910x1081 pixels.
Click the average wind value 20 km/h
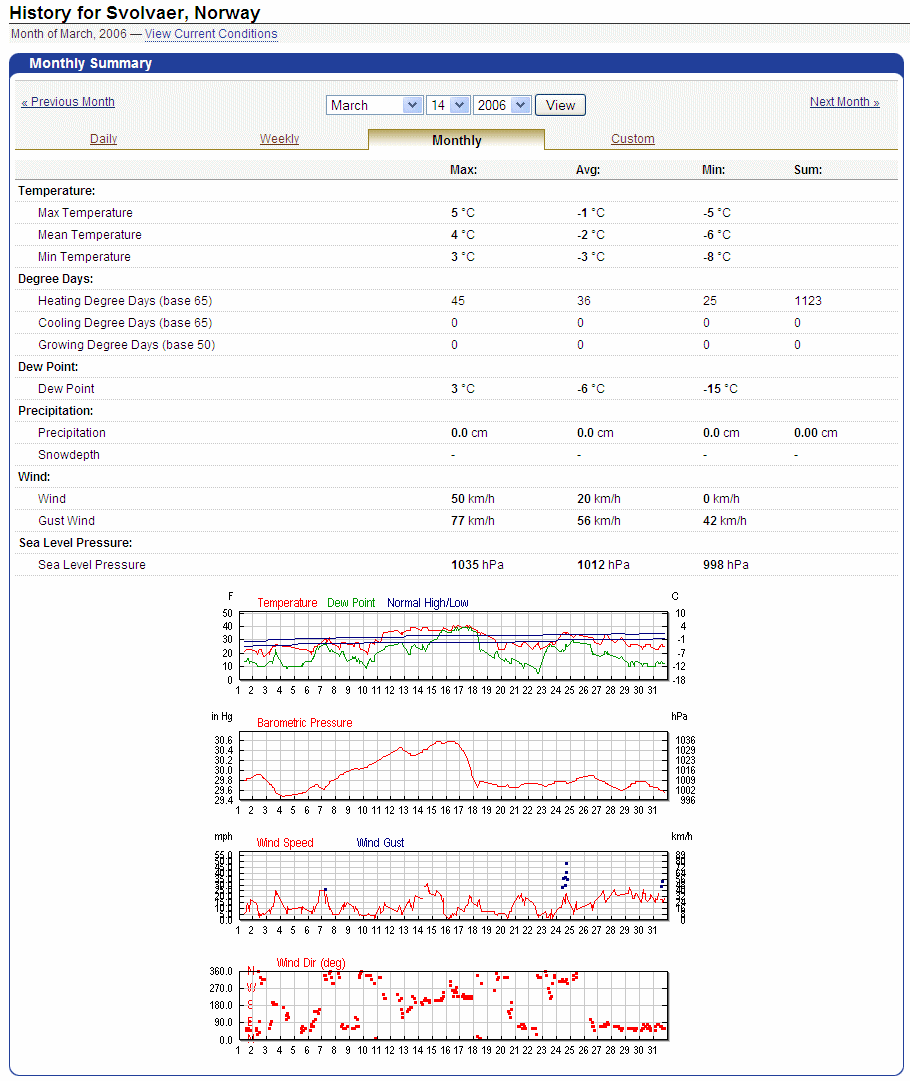click(x=599, y=499)
